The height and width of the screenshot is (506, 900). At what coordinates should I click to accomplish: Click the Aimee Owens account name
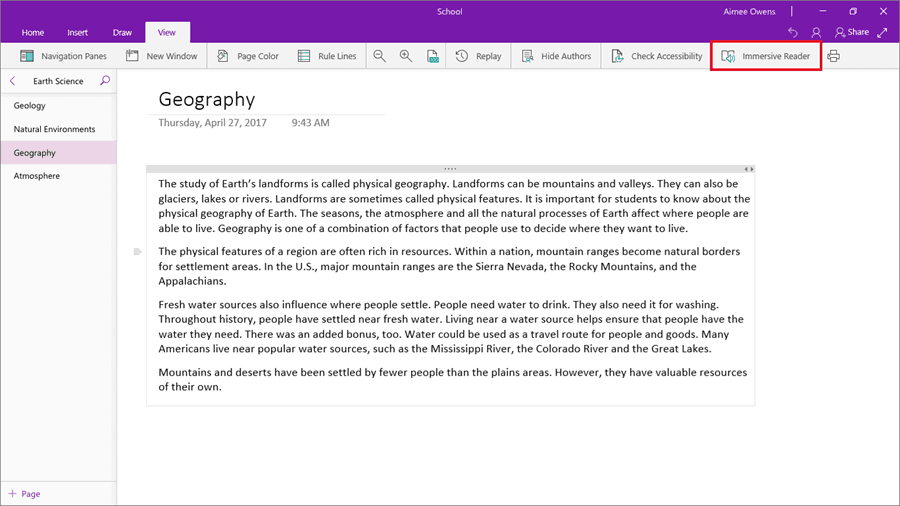point(749,11)
